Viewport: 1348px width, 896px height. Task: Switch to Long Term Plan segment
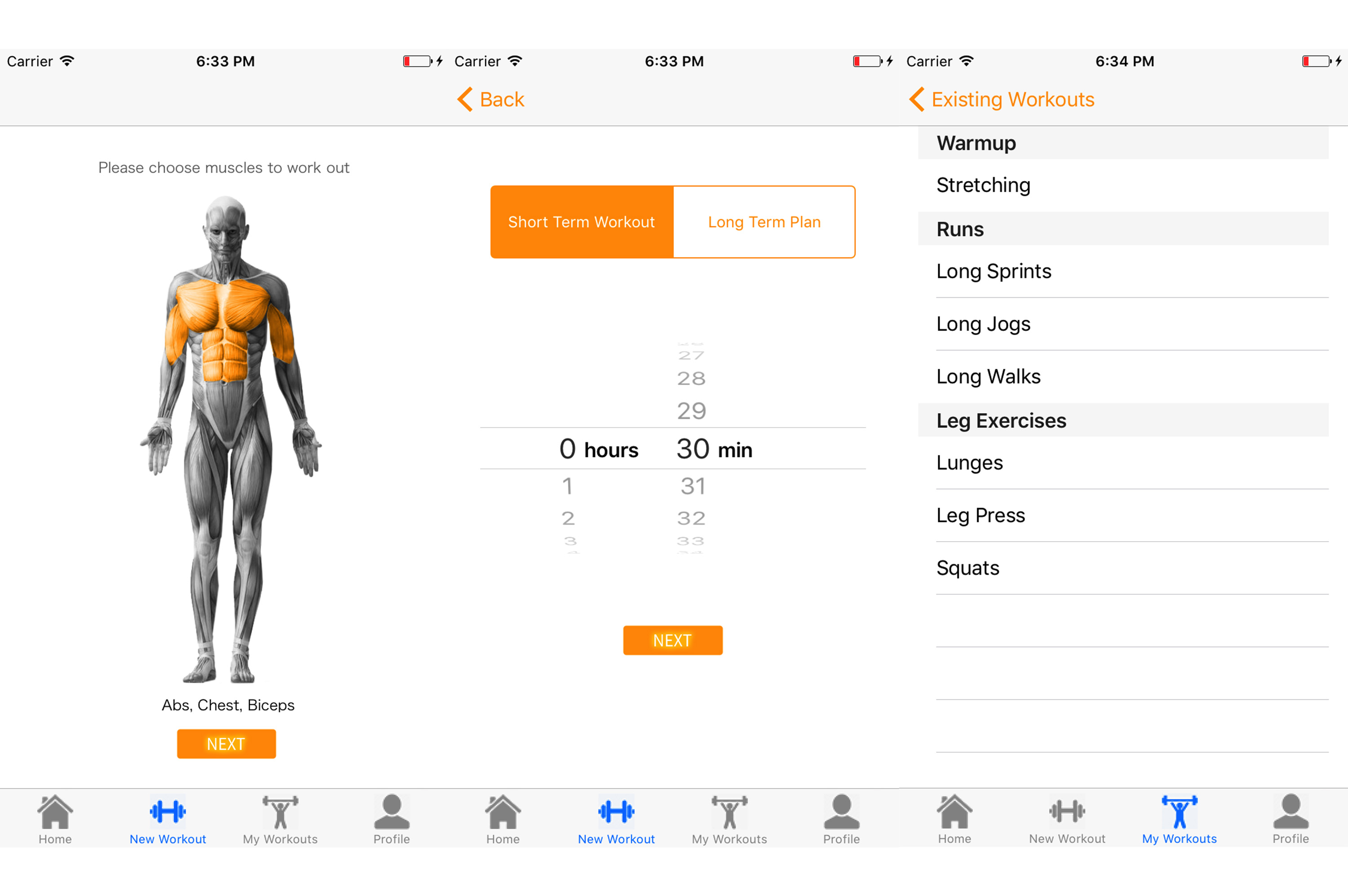(x=764, y=222)
